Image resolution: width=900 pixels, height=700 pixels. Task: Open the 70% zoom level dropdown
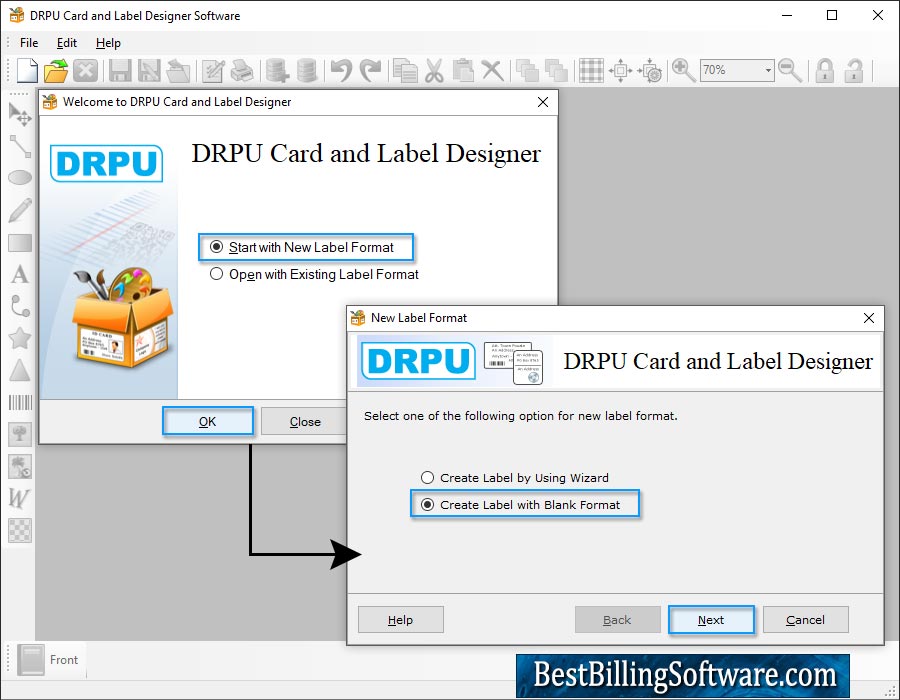click(769, 71)
